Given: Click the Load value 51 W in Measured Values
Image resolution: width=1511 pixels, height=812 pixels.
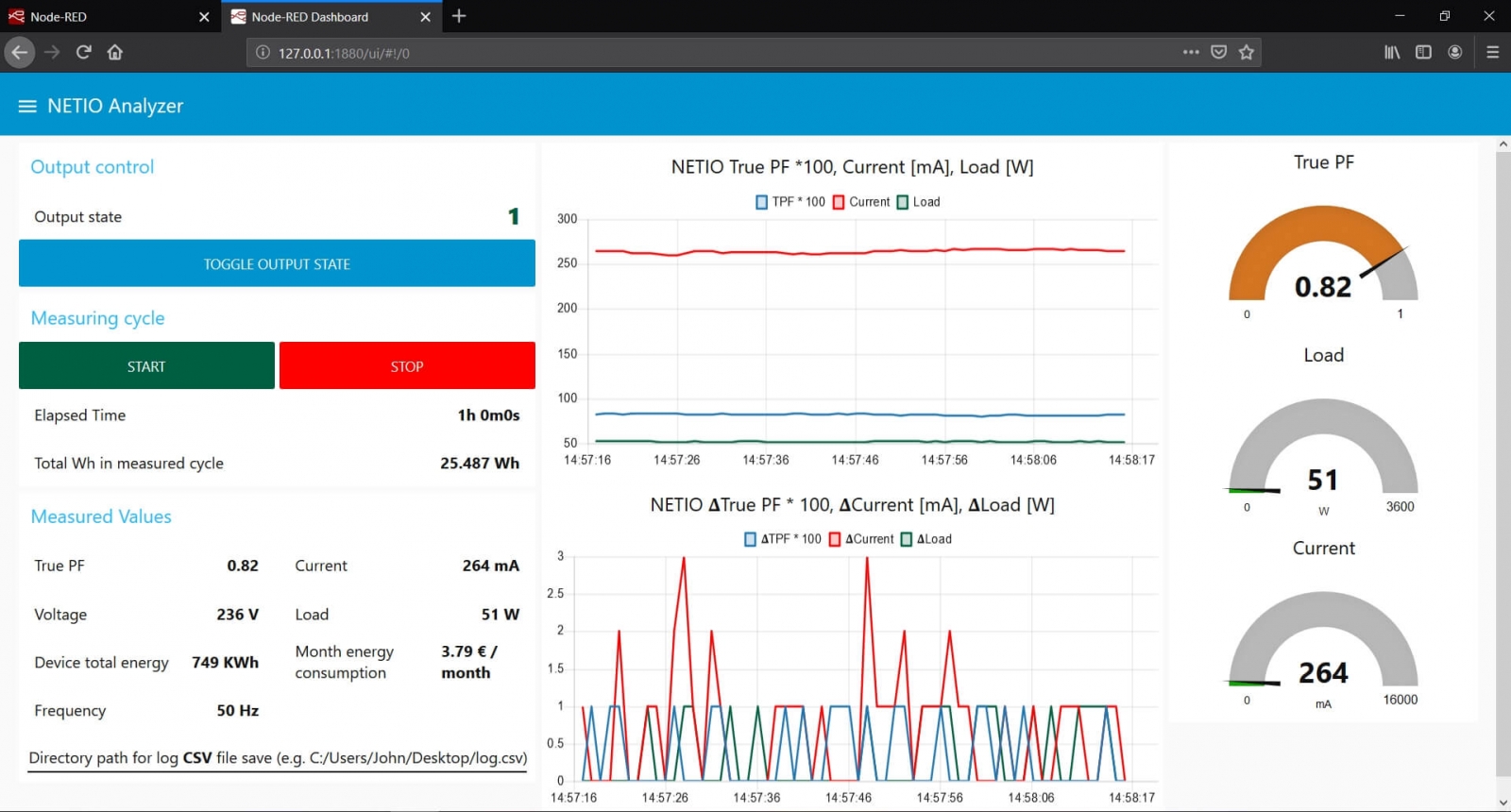Looking at the screenshot, I should 501,615.
